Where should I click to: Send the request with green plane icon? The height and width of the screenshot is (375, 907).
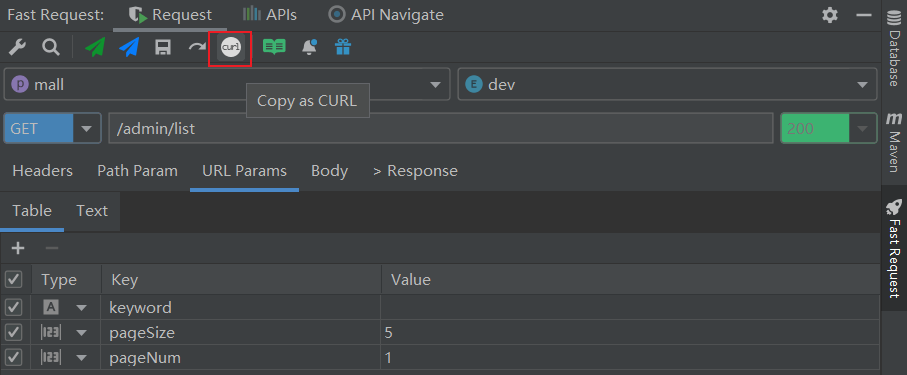coord(95,47)
